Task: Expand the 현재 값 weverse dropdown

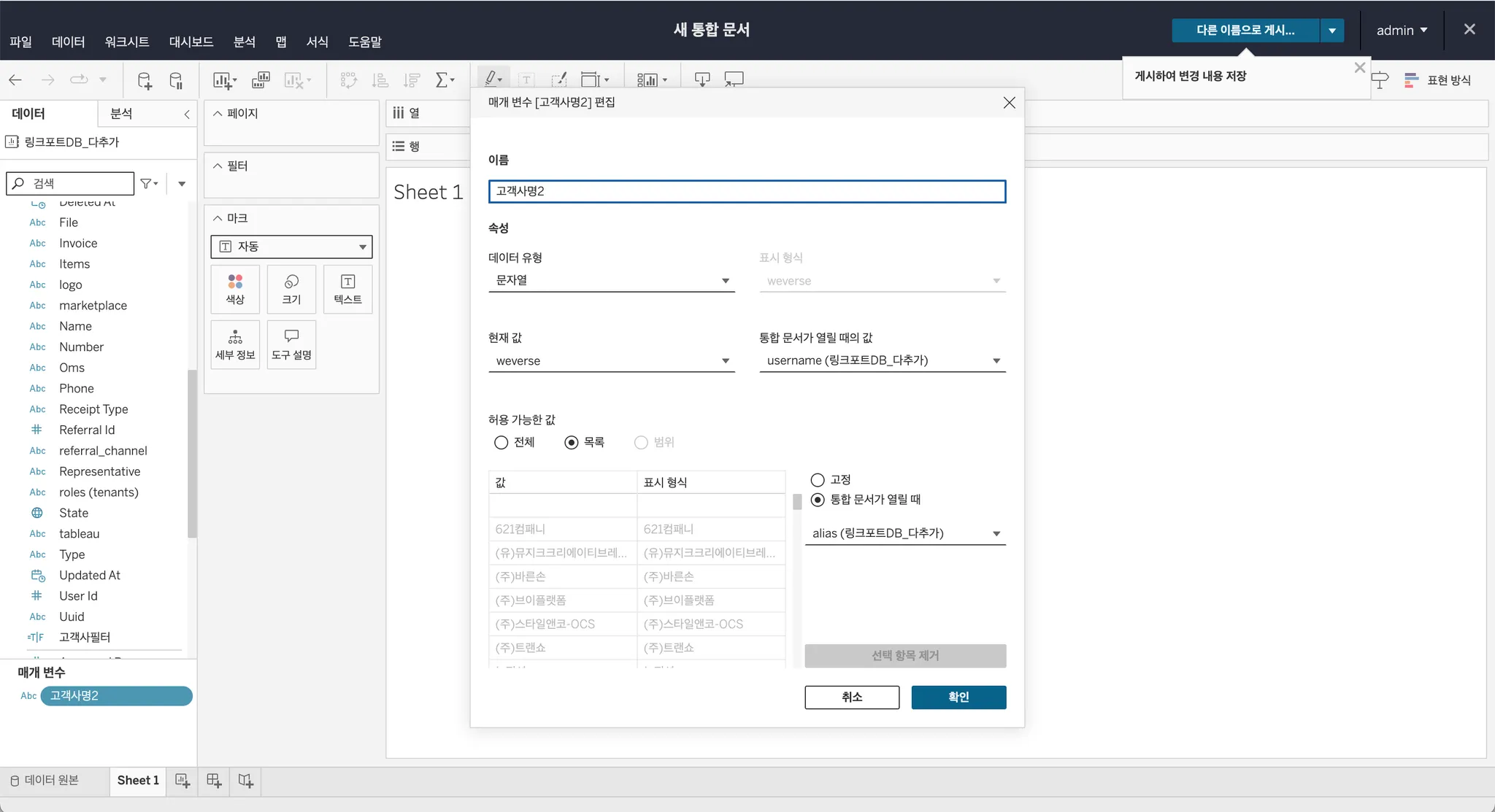Action: click(x=611, y=360)
